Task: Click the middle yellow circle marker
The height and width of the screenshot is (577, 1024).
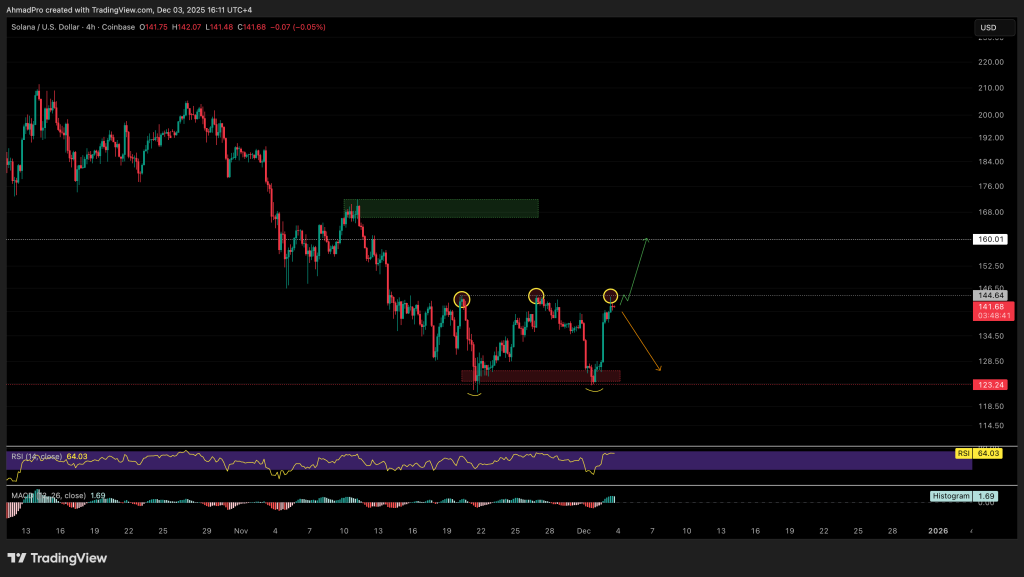Action: pos(536,294)
